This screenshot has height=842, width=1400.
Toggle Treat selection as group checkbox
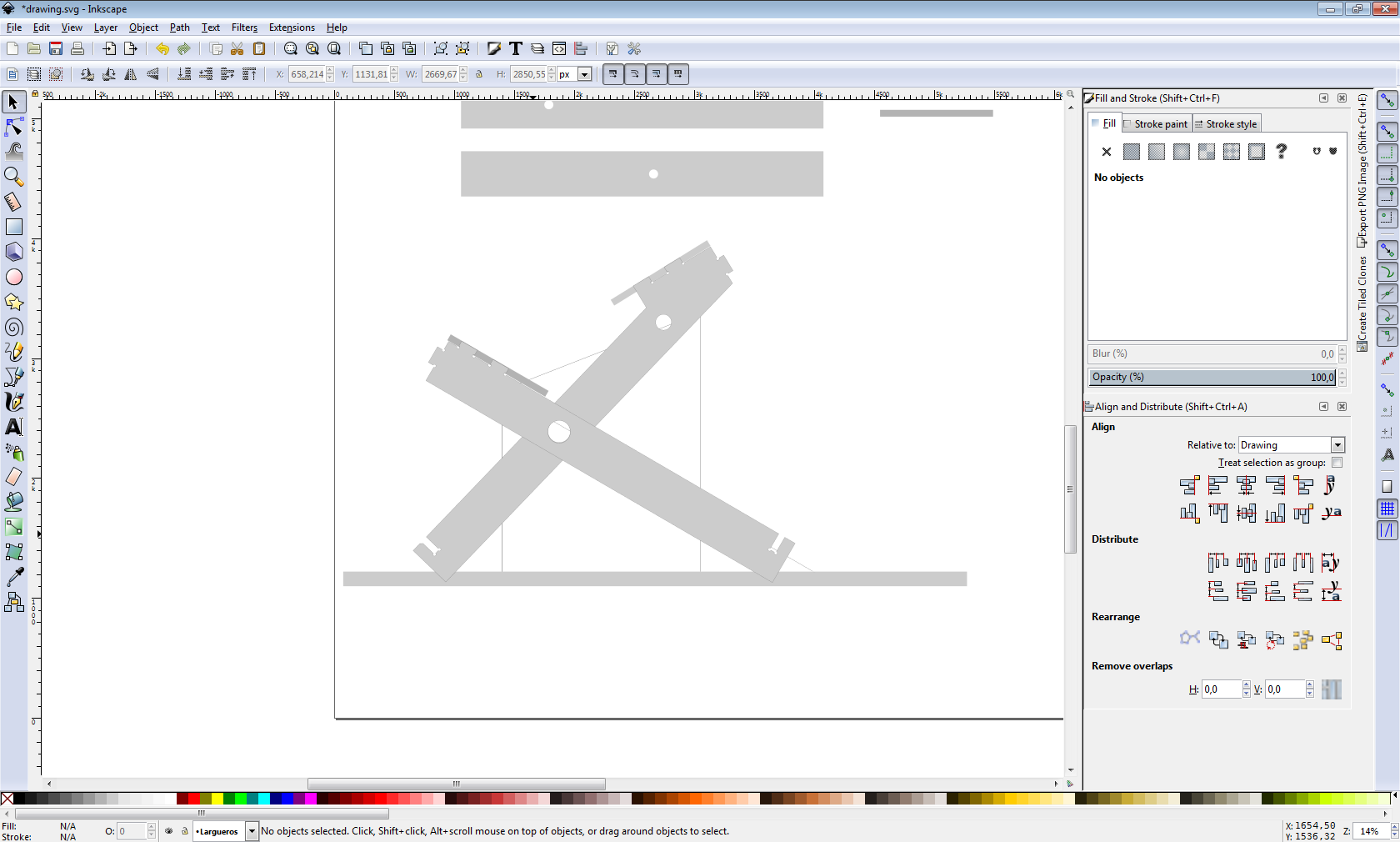pos(1337,463)
